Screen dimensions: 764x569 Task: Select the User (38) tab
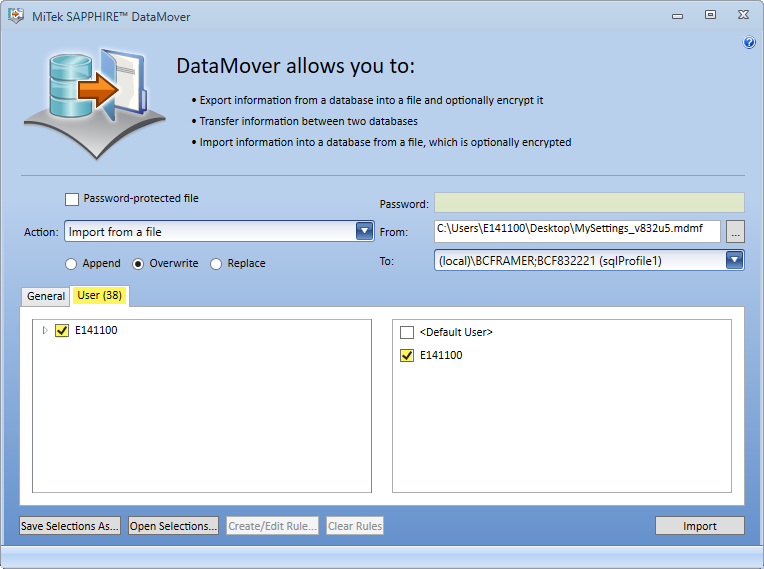pos(99,295)
